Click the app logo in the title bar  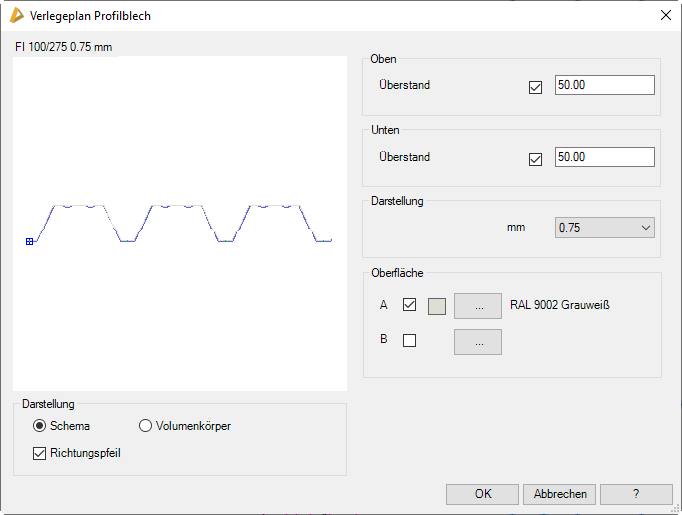[16, 16]
